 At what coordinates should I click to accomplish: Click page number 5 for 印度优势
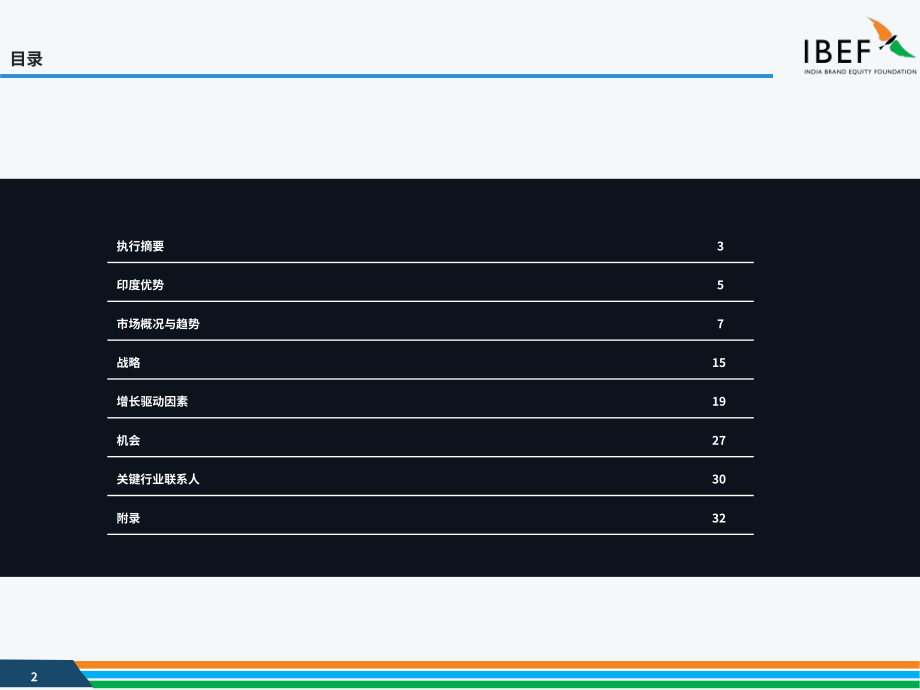pos(720,285)
